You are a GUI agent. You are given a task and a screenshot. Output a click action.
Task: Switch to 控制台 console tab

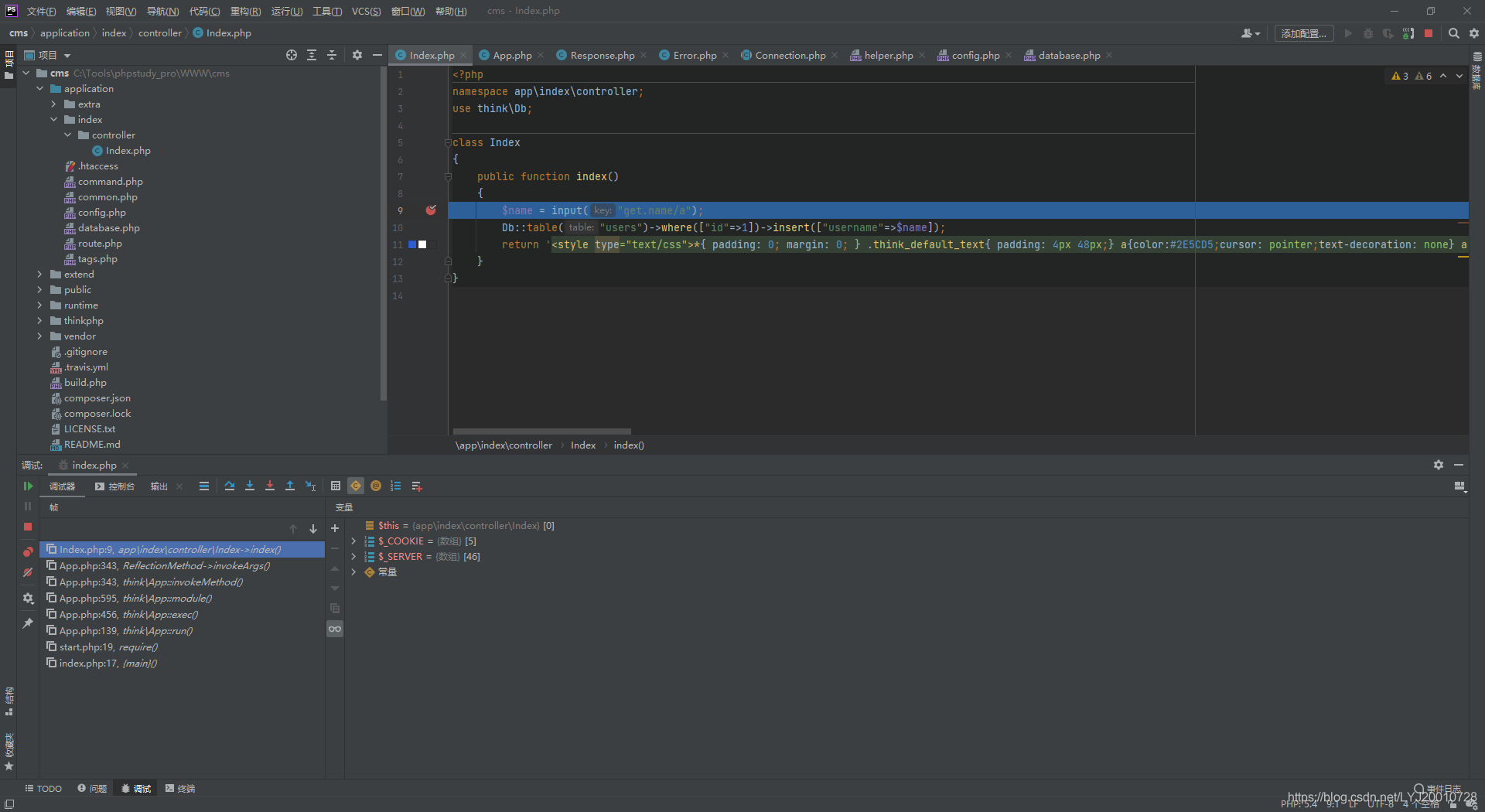tap(114, 486)
